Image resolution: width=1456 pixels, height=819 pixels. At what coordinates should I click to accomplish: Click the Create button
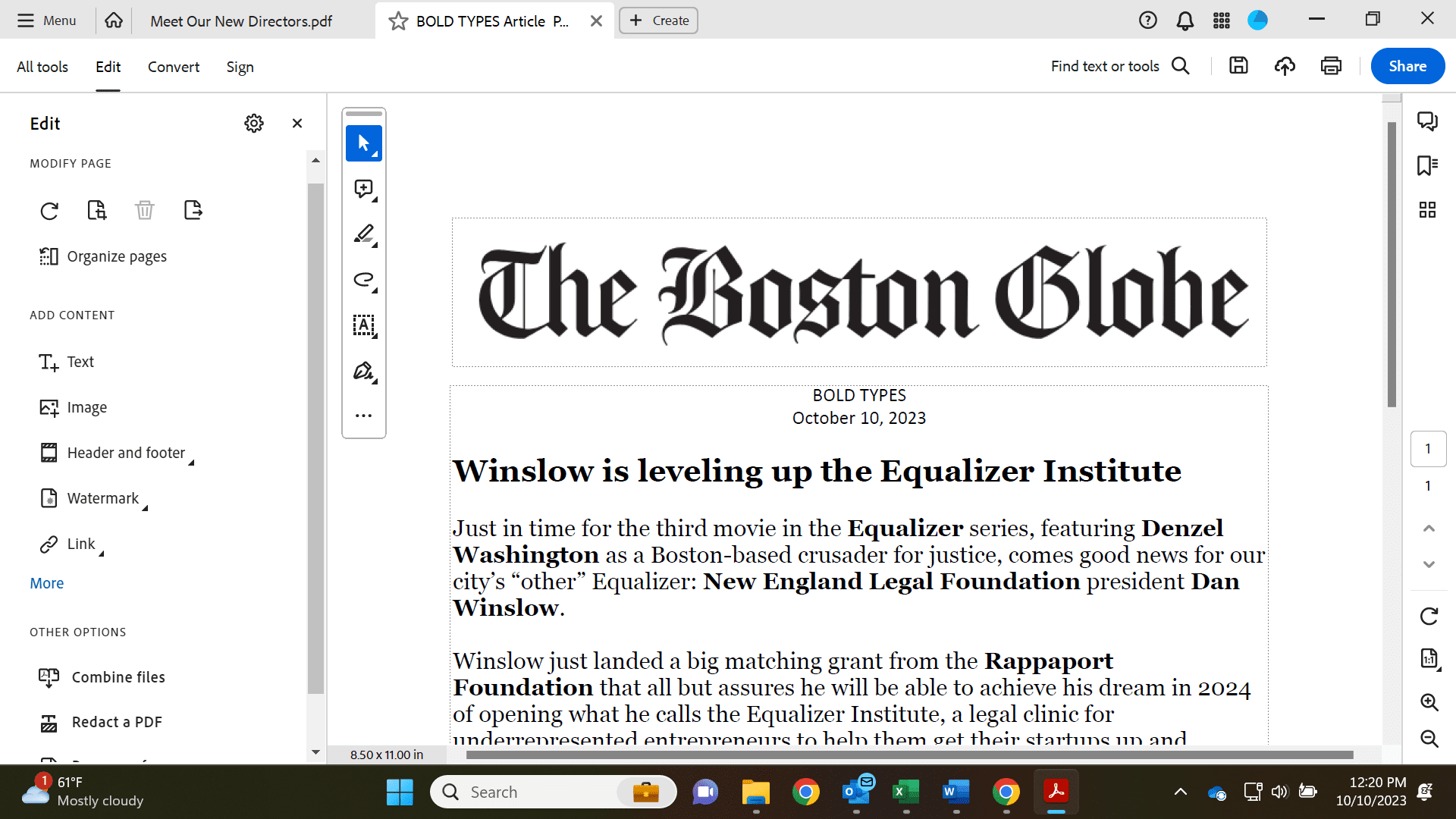pyautogui.click(x=659, y=20)
